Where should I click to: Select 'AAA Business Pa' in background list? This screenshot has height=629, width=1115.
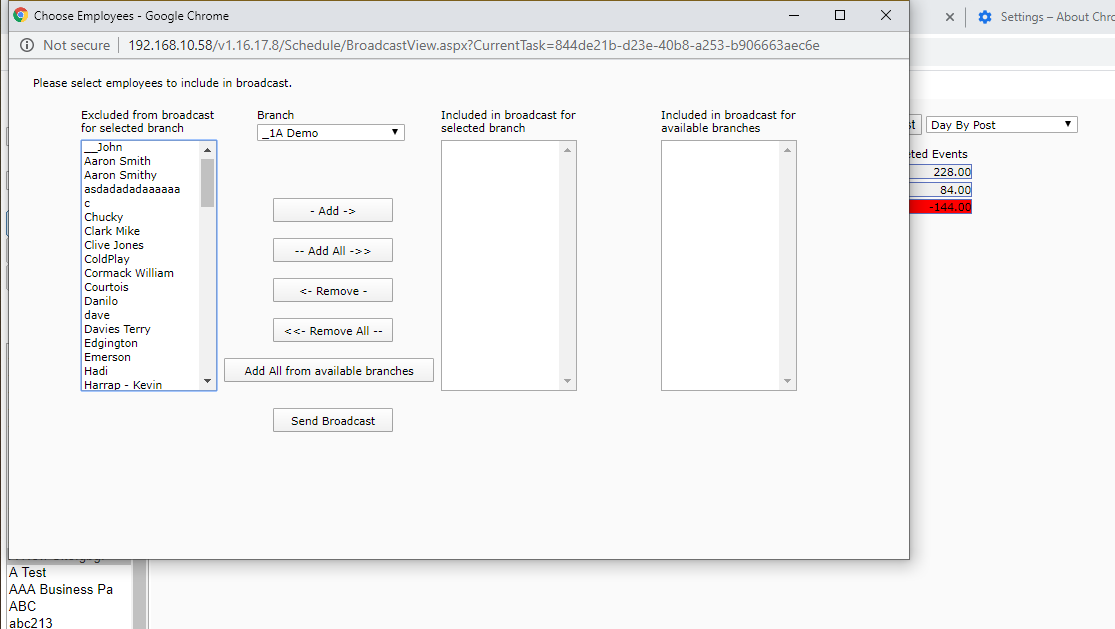coord(61,589)
